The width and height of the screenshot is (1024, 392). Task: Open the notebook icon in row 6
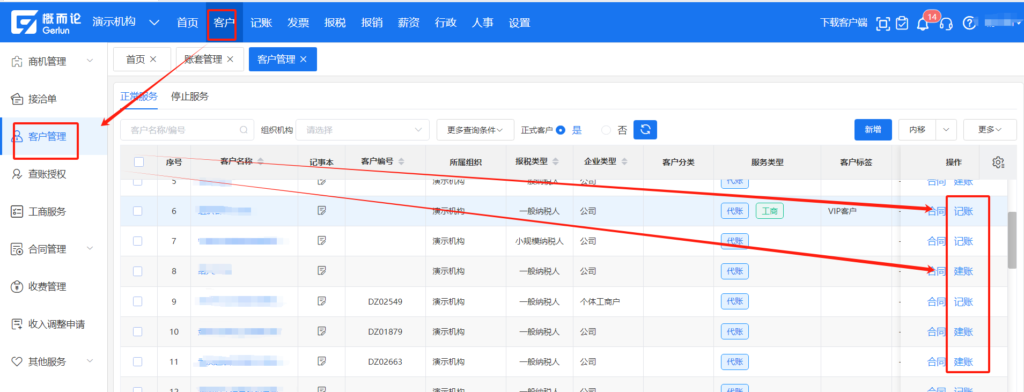point(321,210)
